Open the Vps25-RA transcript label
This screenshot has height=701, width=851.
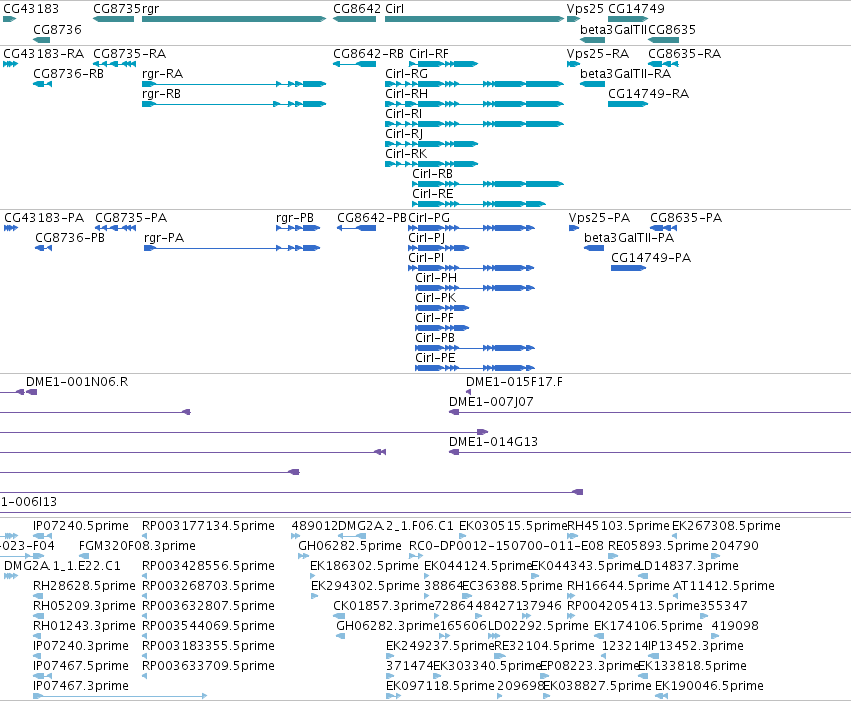click(x=598, y=54)
